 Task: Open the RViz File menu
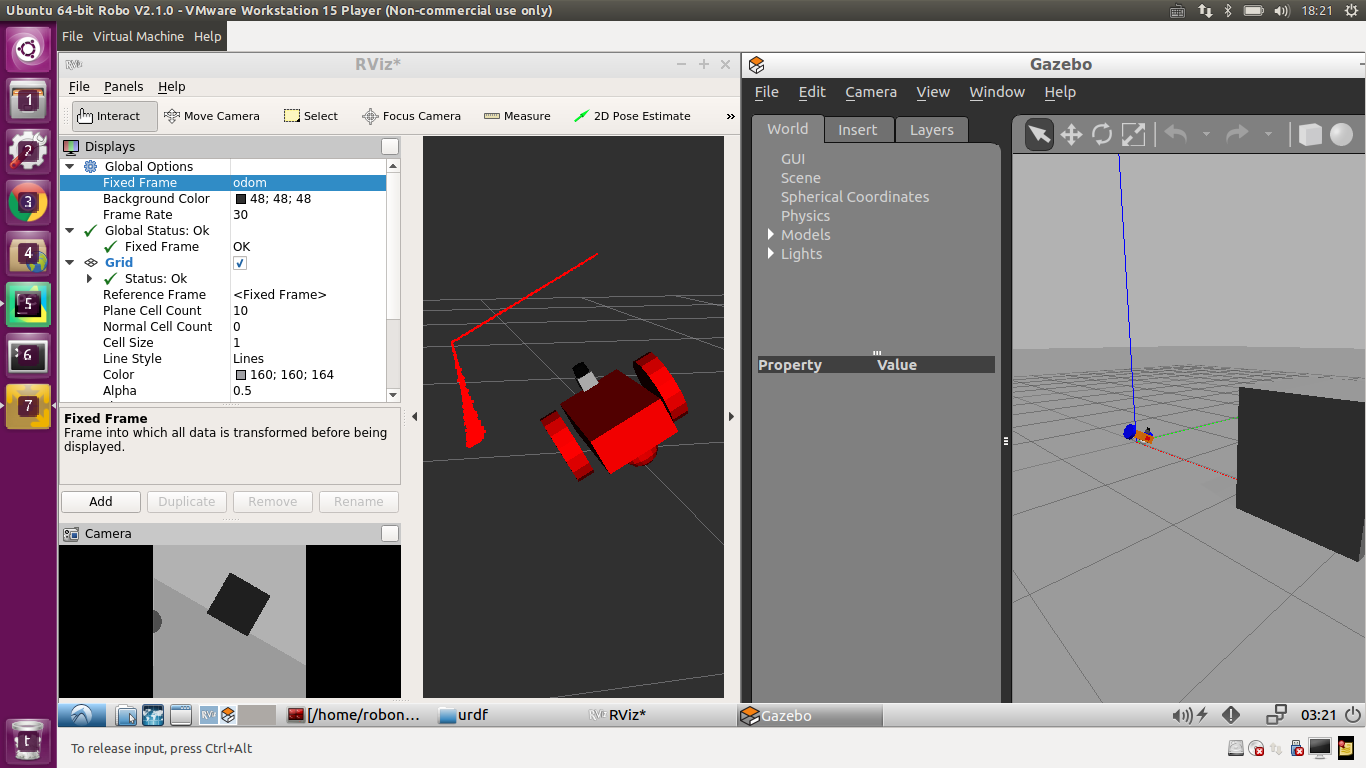click(x=79, y=87)
